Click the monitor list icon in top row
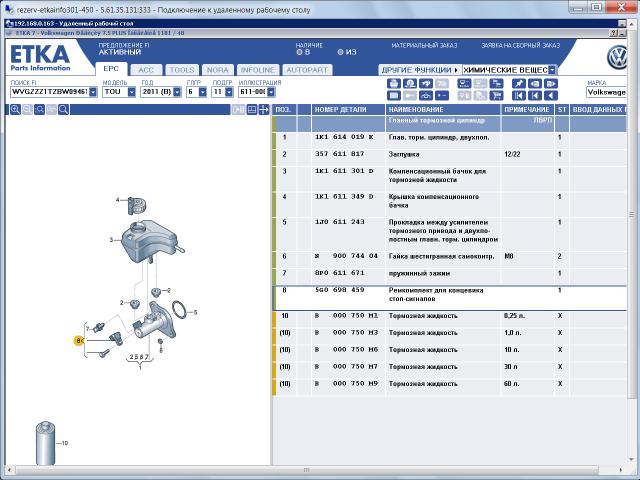Viewport: 640px width, 480px height. pos(464,84)
